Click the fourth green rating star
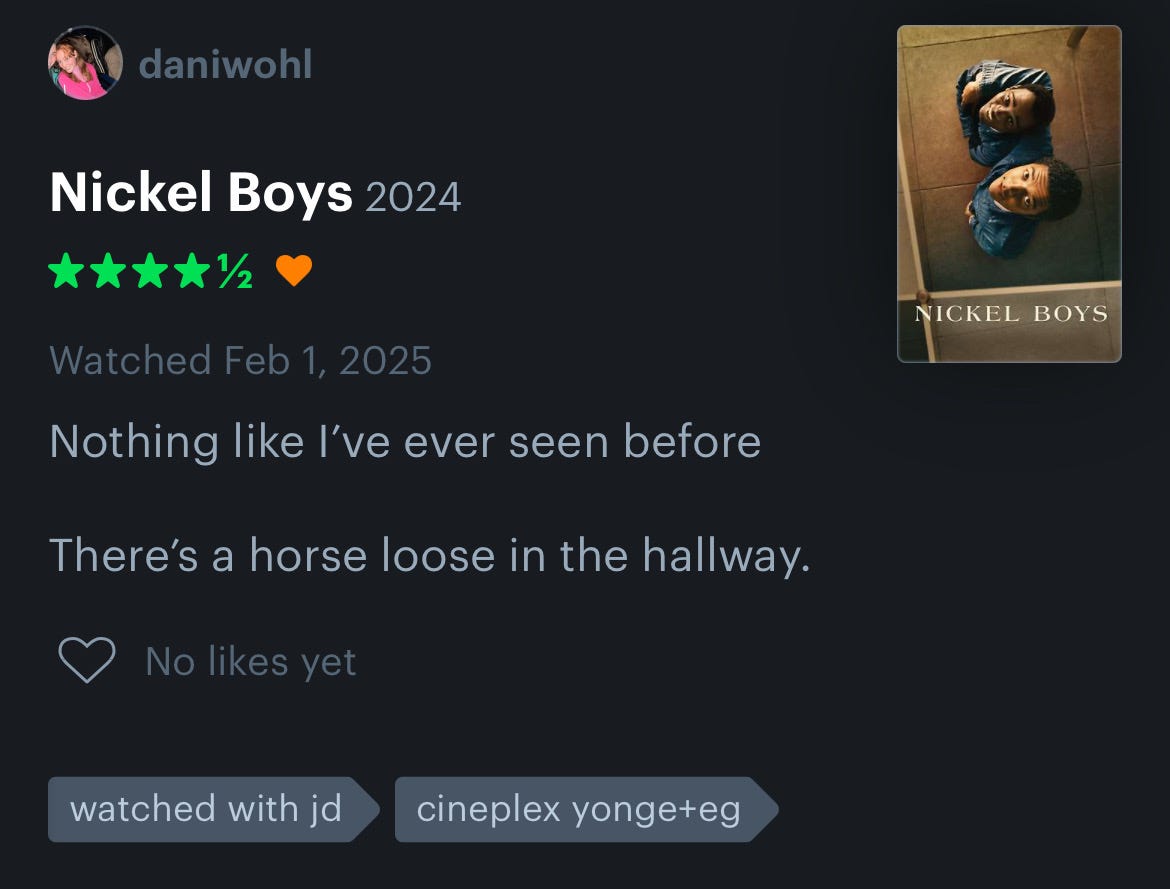The image size is (1170, 889). pyautogui.click(x=193, y=270)
